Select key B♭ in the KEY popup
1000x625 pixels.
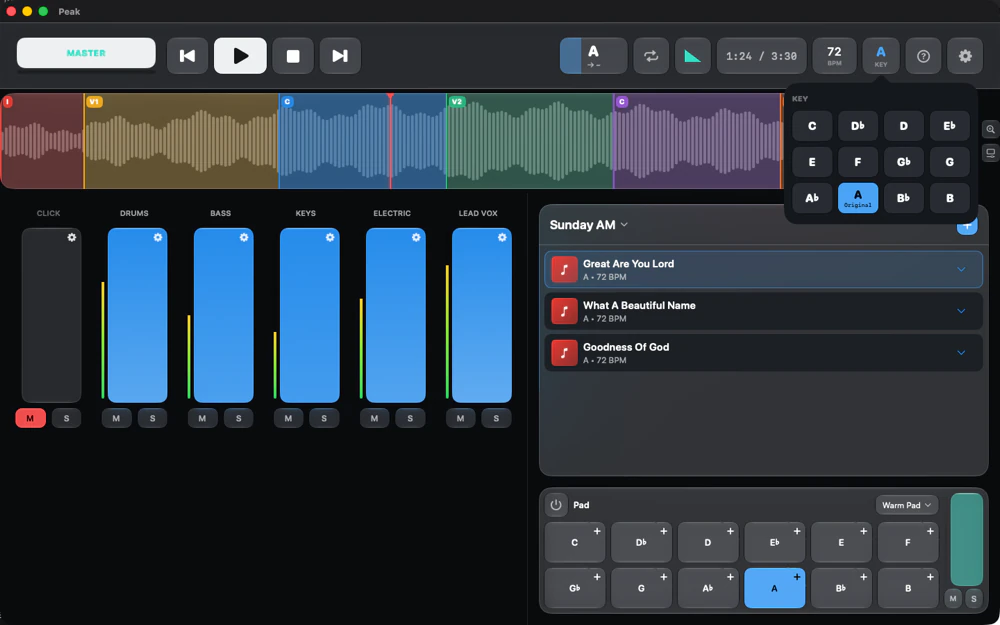(904, 198)
